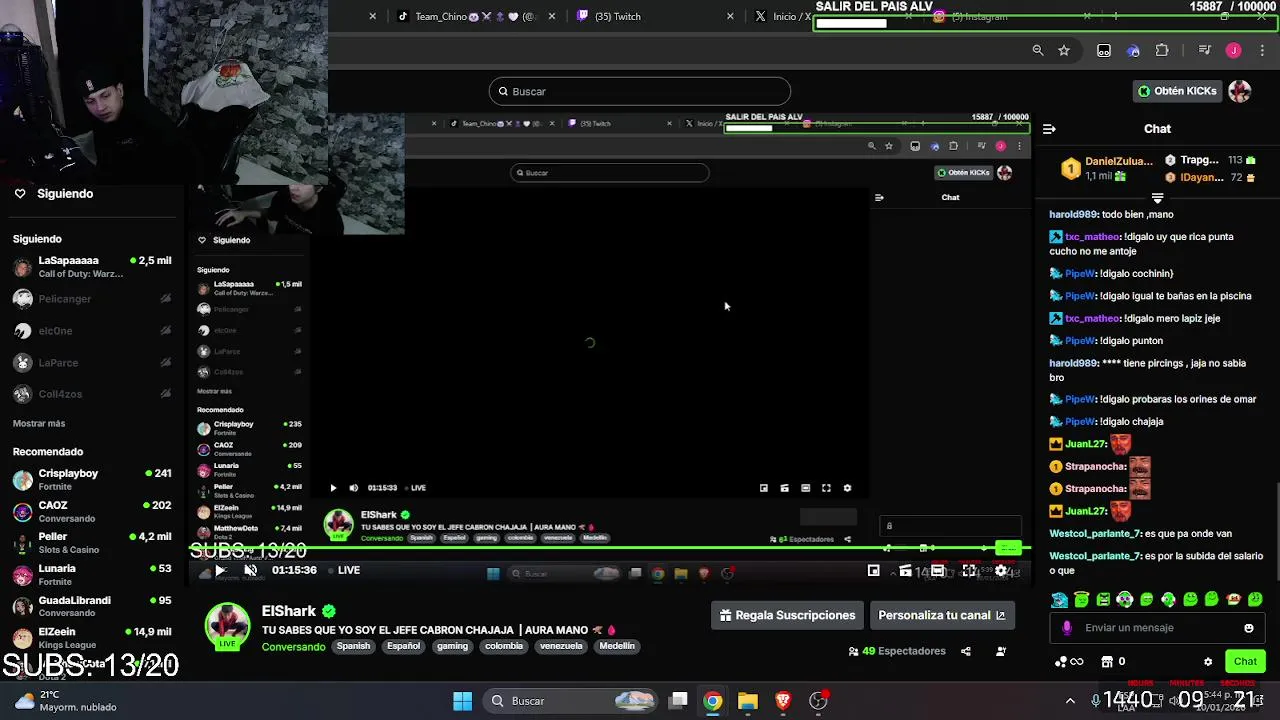The width and height of the screenshot is (1280, 720).
Task: Click the Enviar un mensaje chat field
Action: (1158, 628)
